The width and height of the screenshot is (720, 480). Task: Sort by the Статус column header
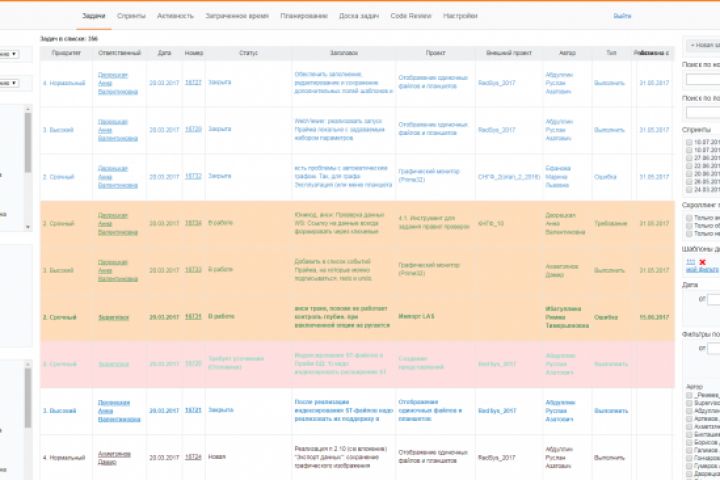248,53
